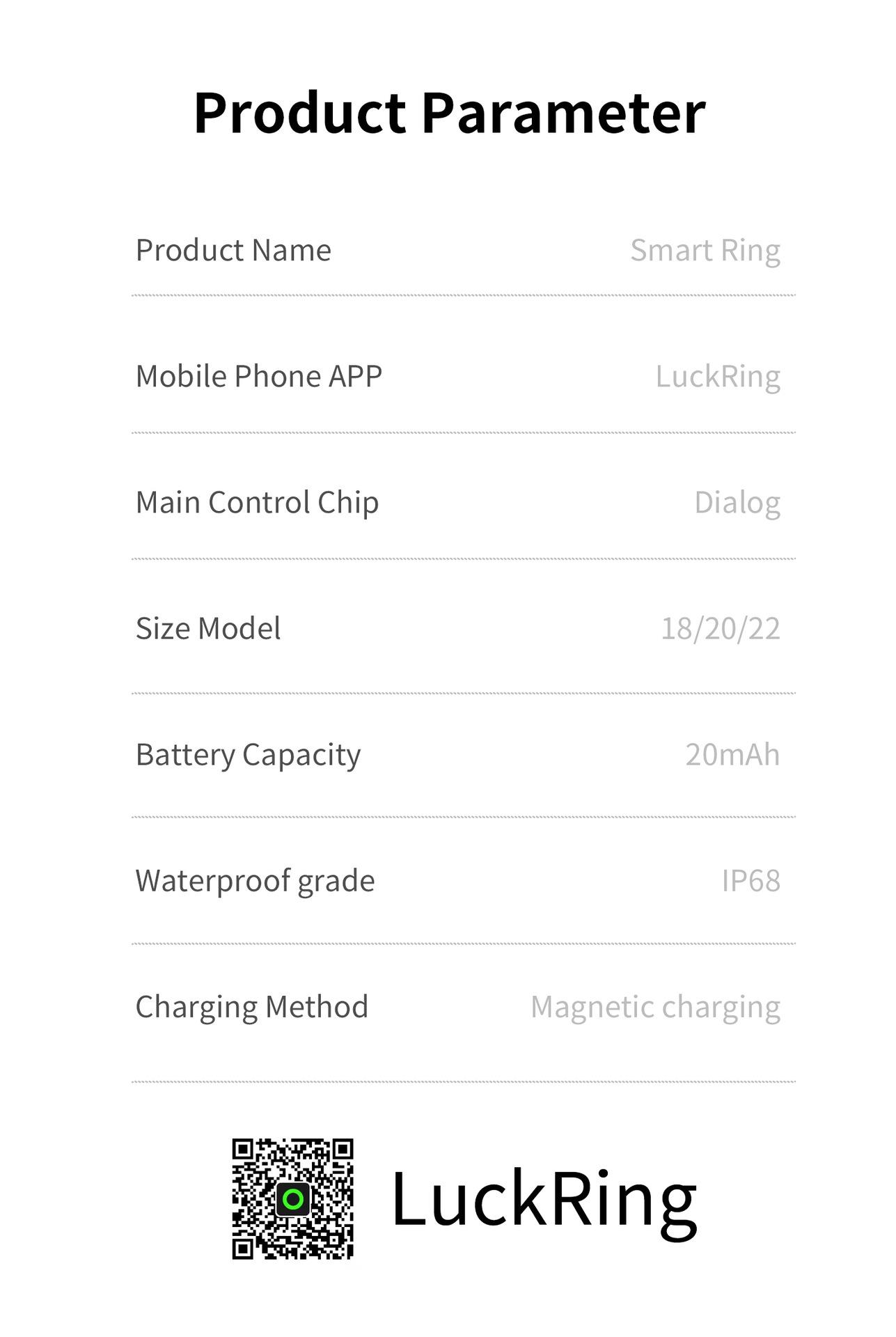Select the Main Control Chip label
896x1337 pixels.
coord(257,503)
